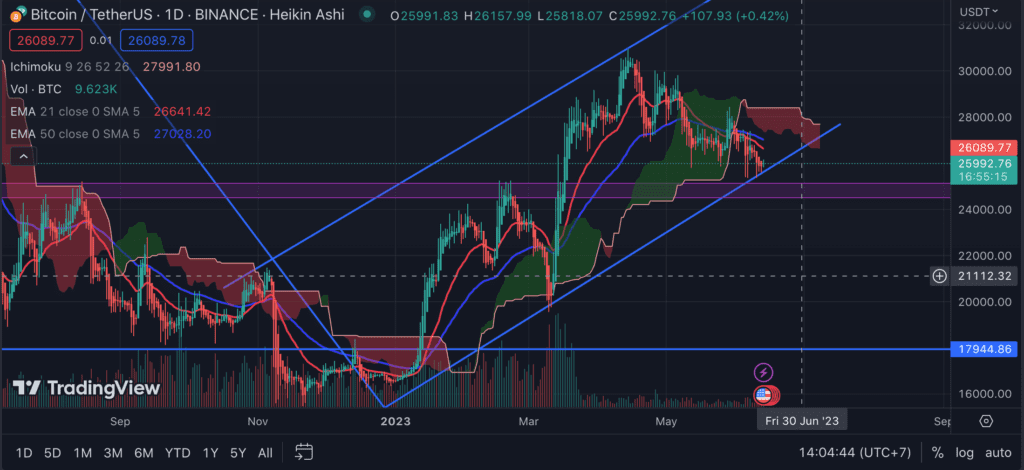Select the EMA 21 close indicator legend
1024x470 pixels.
click(75, 112)
